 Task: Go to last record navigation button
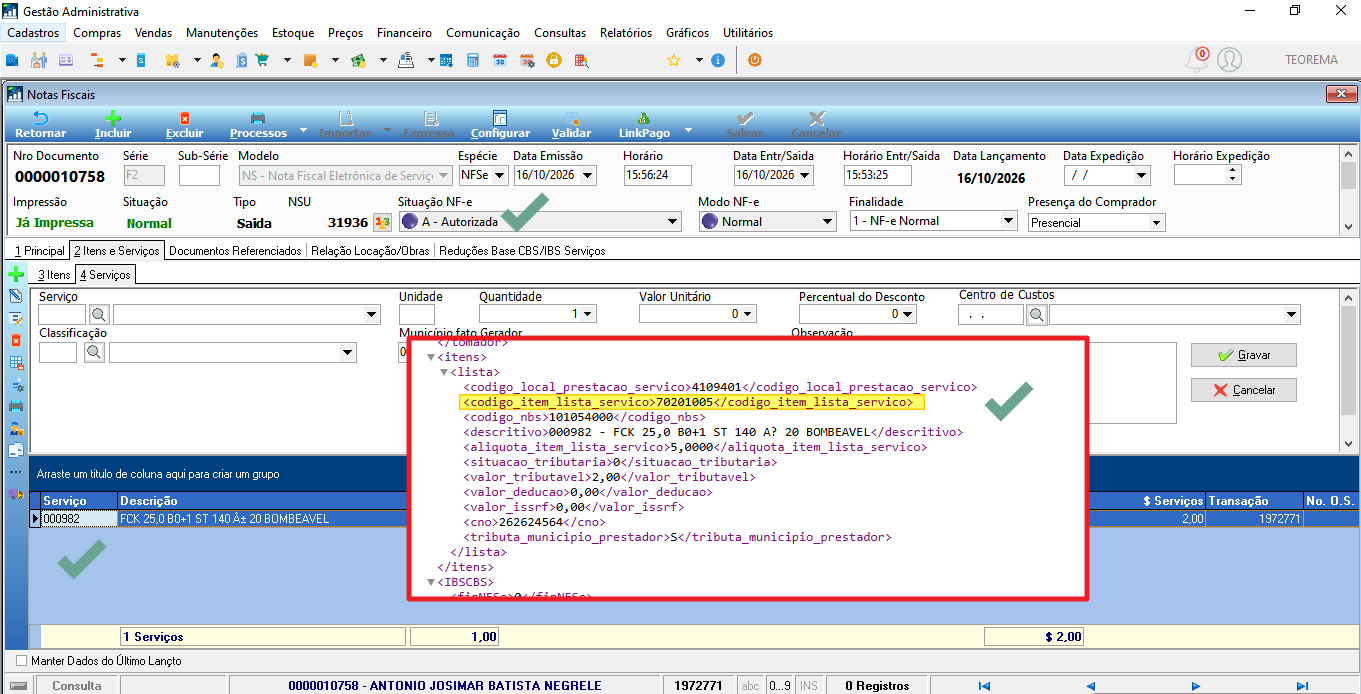1302,685
